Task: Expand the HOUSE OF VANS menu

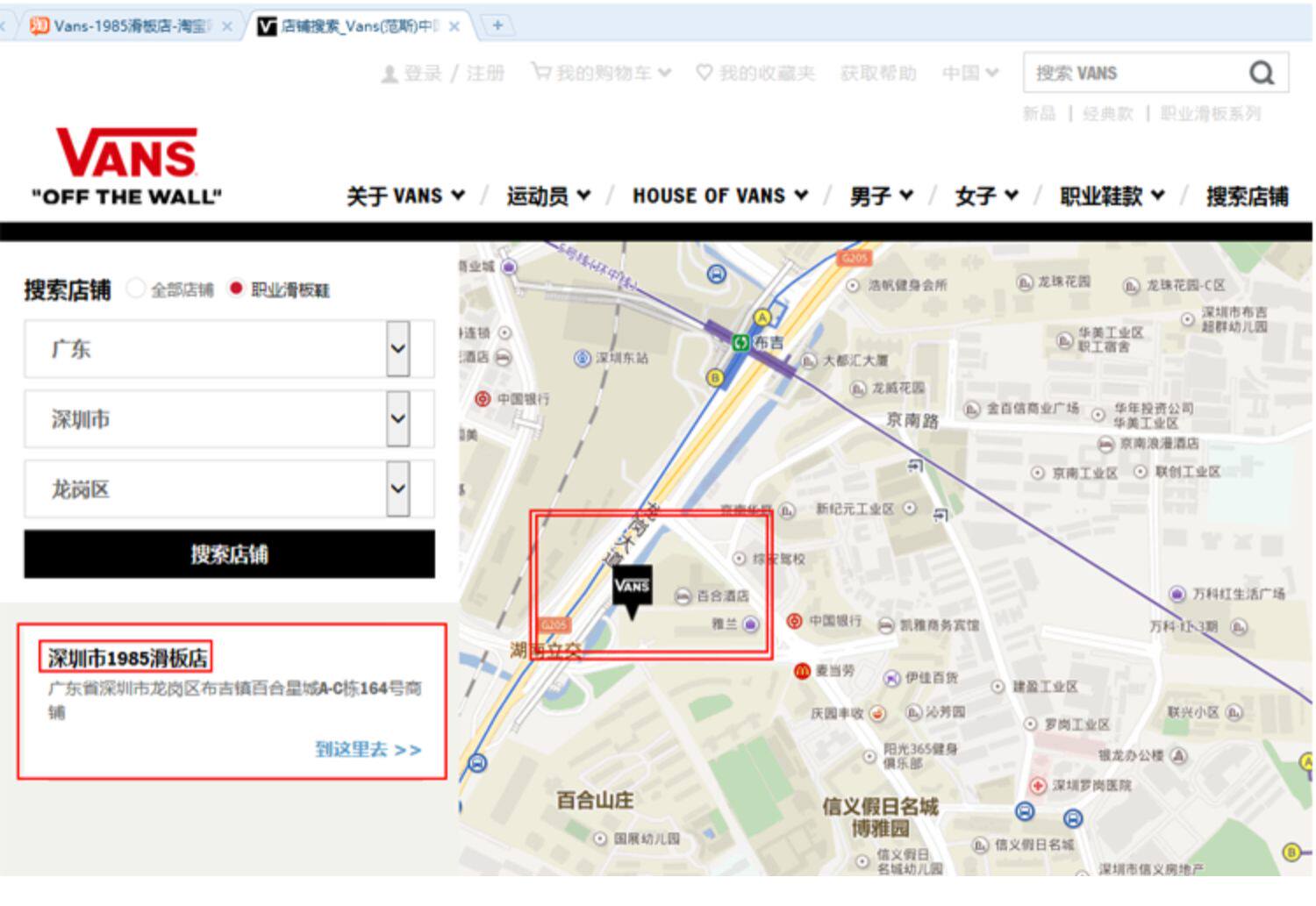Action: 720,196
